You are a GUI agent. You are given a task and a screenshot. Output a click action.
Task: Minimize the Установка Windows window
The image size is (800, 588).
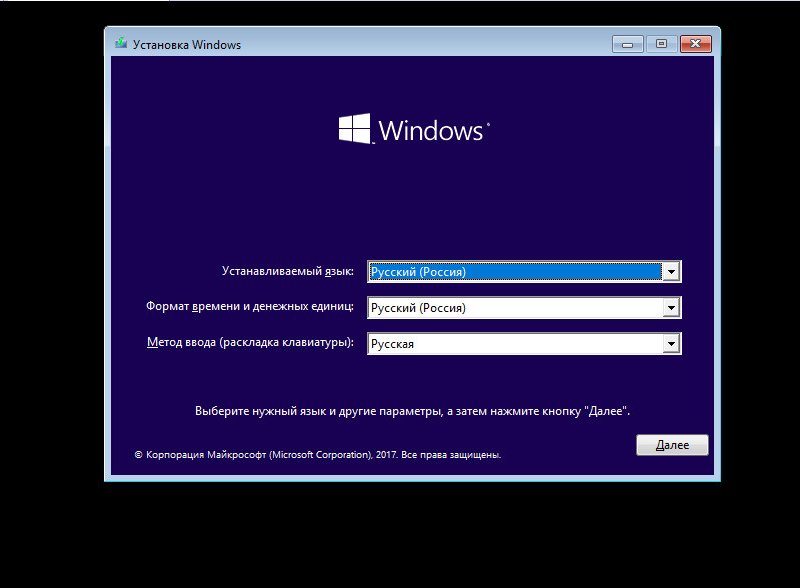tap(628, 44)
